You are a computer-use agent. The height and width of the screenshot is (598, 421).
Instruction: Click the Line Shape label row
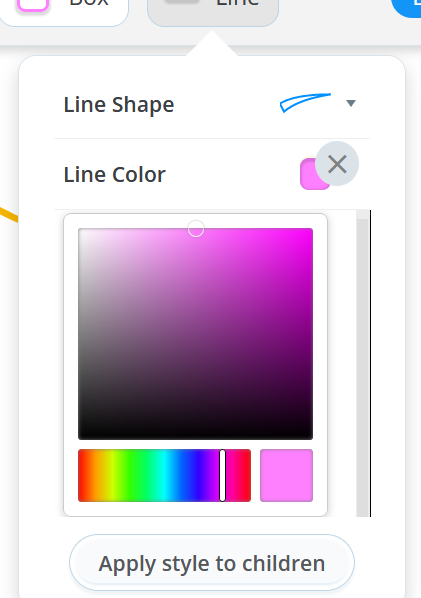click(x=212, y=104)
